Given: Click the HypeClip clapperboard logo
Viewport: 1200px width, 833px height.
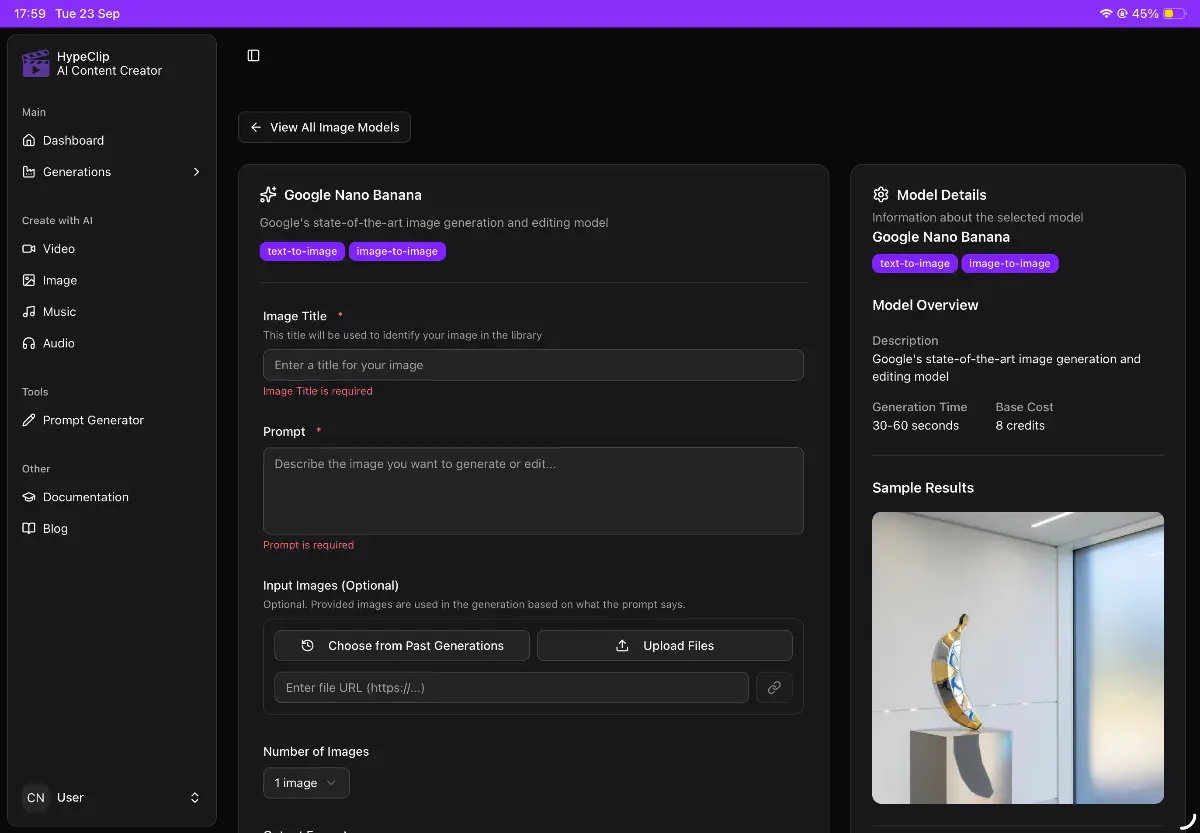Looking at the screenshot, I should pyautogui.click(x=36, y=64).
